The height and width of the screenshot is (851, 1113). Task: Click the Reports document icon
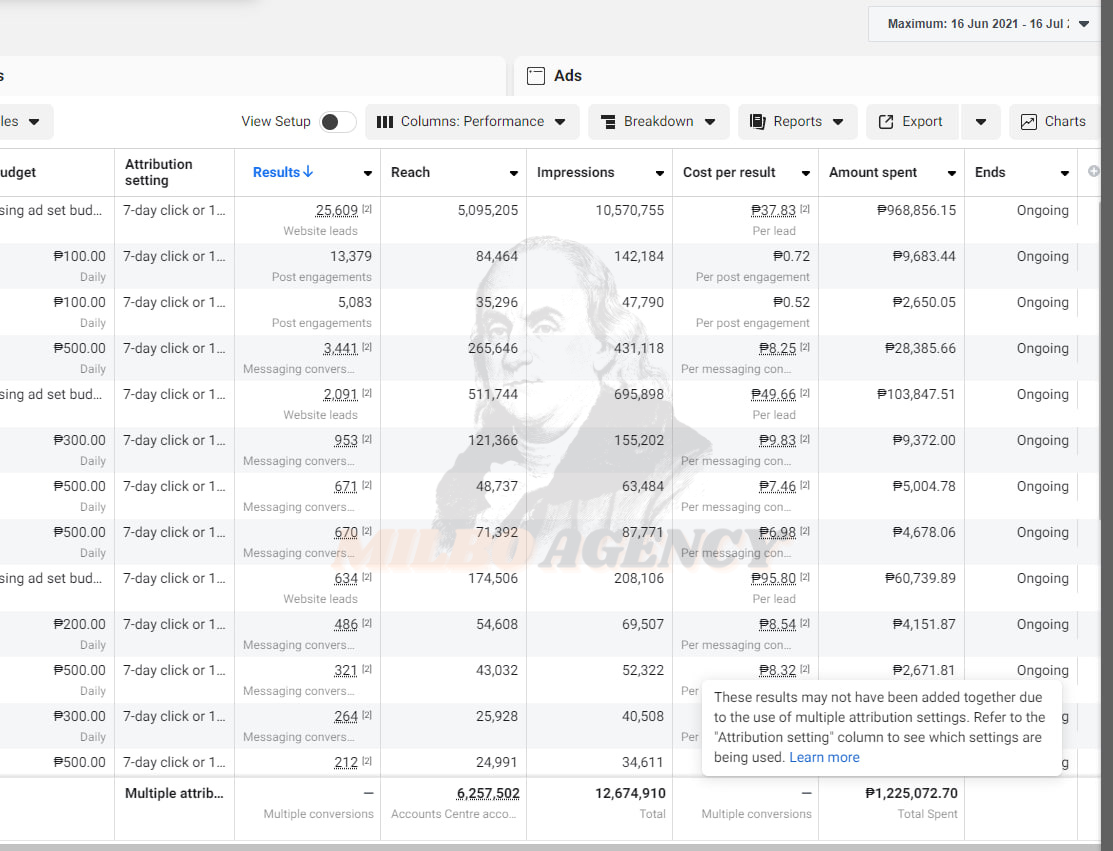758,122
